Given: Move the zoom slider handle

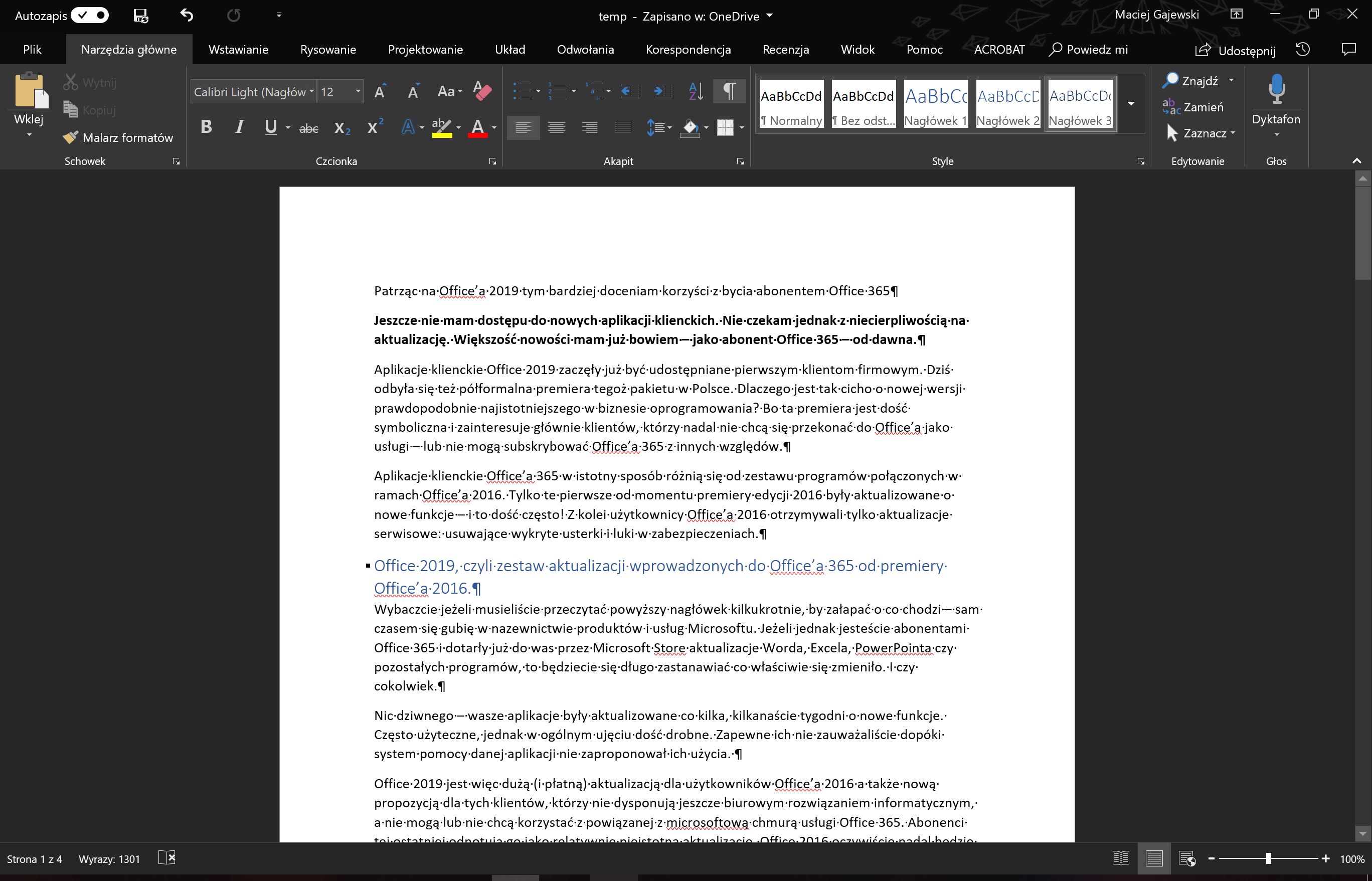Looking at the screenshot, I should click(x=1268, y=858).
